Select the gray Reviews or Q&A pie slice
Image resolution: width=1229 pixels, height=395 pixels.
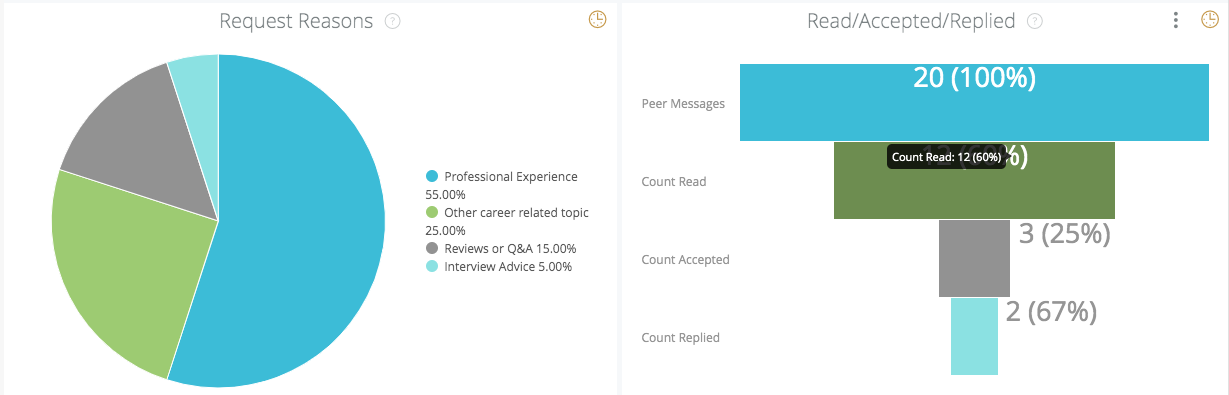[140, 140]
